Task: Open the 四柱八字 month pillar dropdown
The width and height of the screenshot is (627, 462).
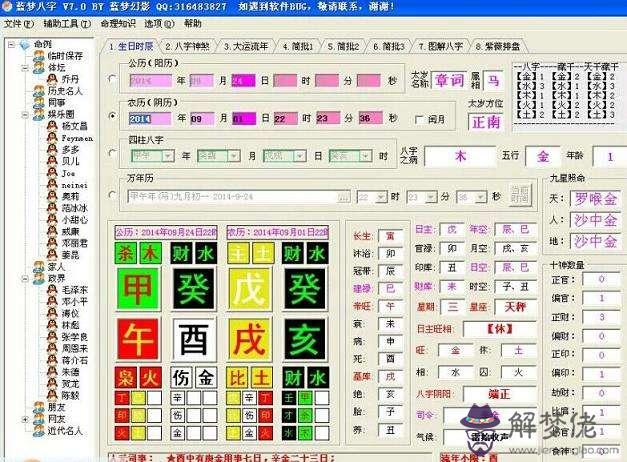Action: coord(234,156)
